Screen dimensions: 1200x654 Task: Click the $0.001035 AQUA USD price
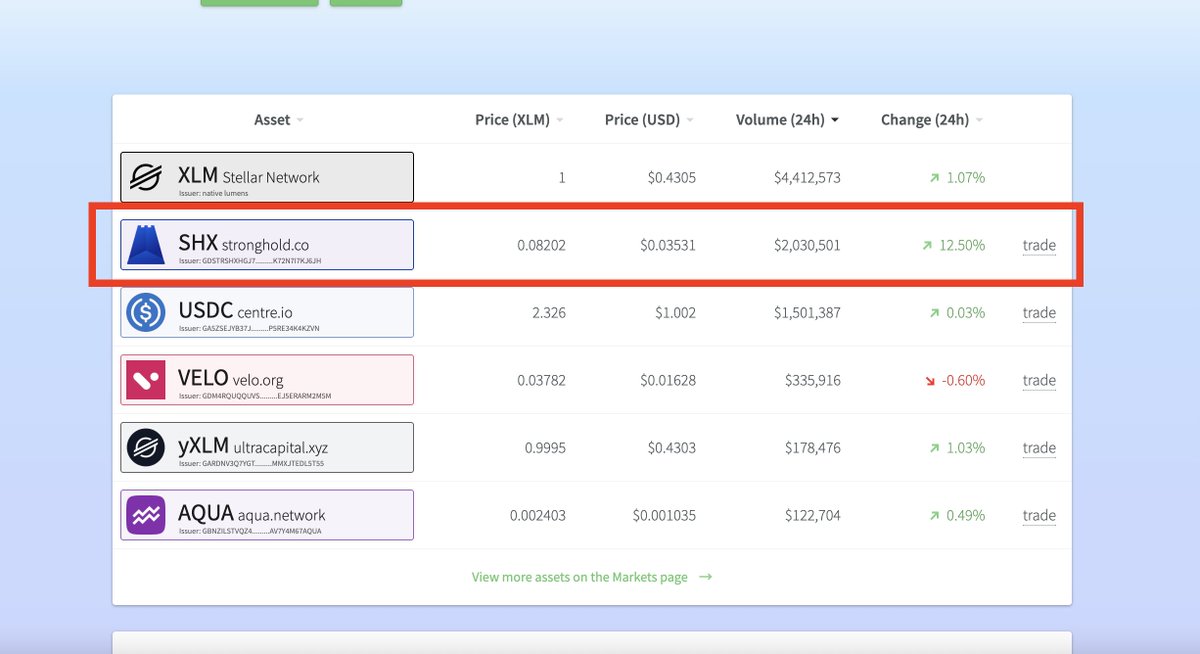664,516
